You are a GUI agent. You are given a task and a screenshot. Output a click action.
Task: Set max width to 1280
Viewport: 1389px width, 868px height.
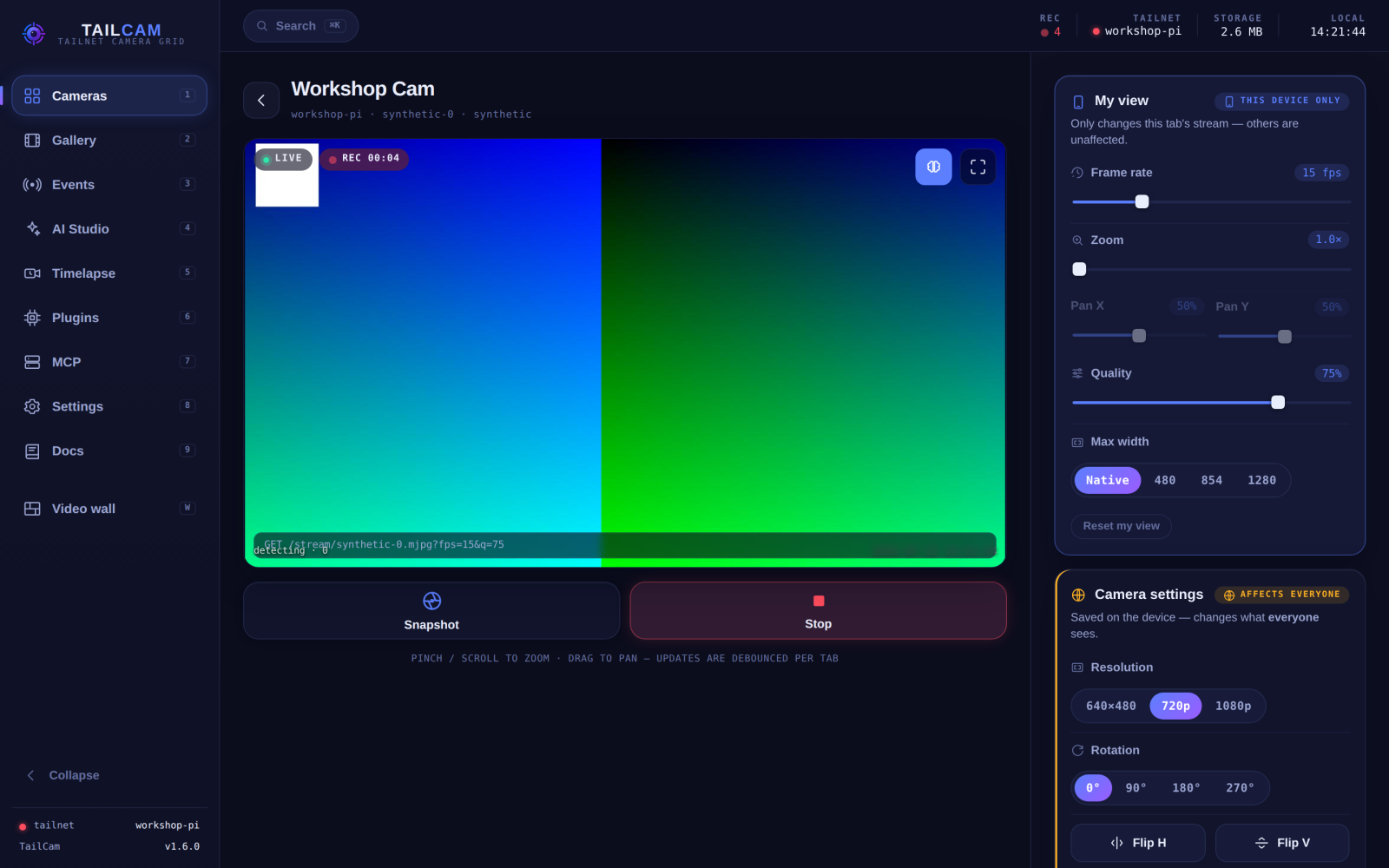pyautogui.click(x=1261, y=480)
